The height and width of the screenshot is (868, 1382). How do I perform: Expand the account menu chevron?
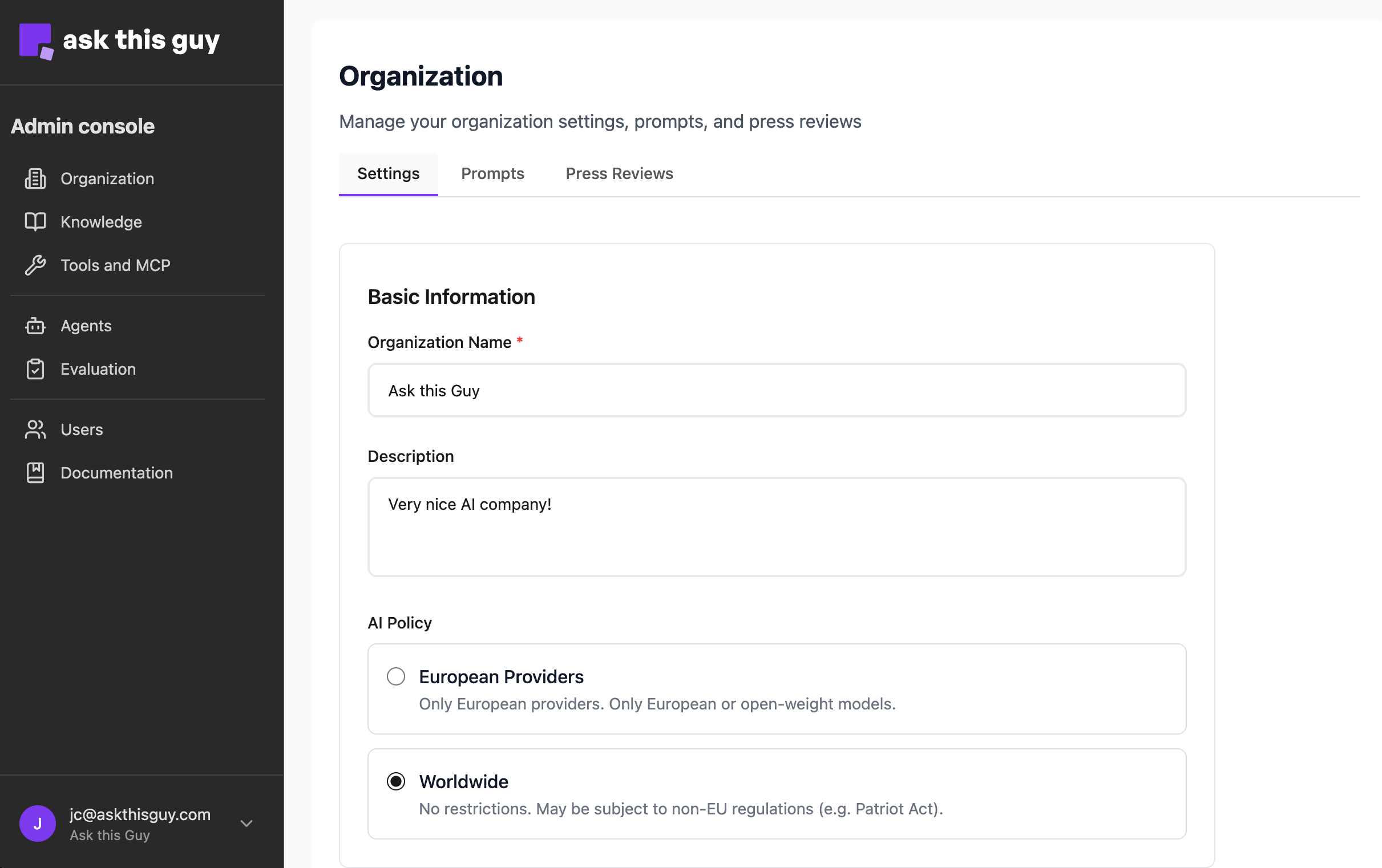pyautogui.click(x=246, y=823)
